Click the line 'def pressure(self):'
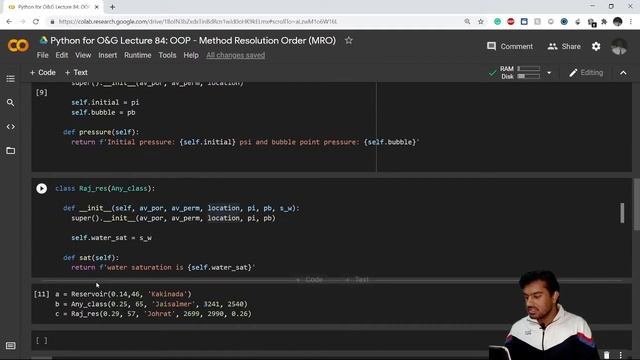640x360 pixels. [101, 132]
